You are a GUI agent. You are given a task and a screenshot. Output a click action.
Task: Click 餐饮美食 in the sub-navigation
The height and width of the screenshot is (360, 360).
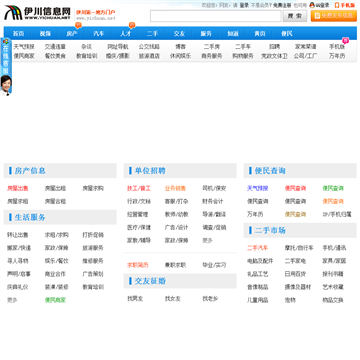[x=55, y=56]
